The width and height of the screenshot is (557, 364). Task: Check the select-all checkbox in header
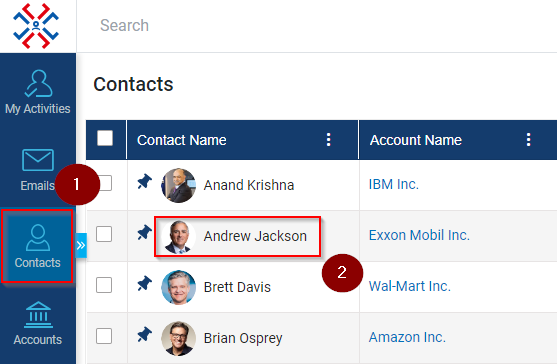coord(105,138)
